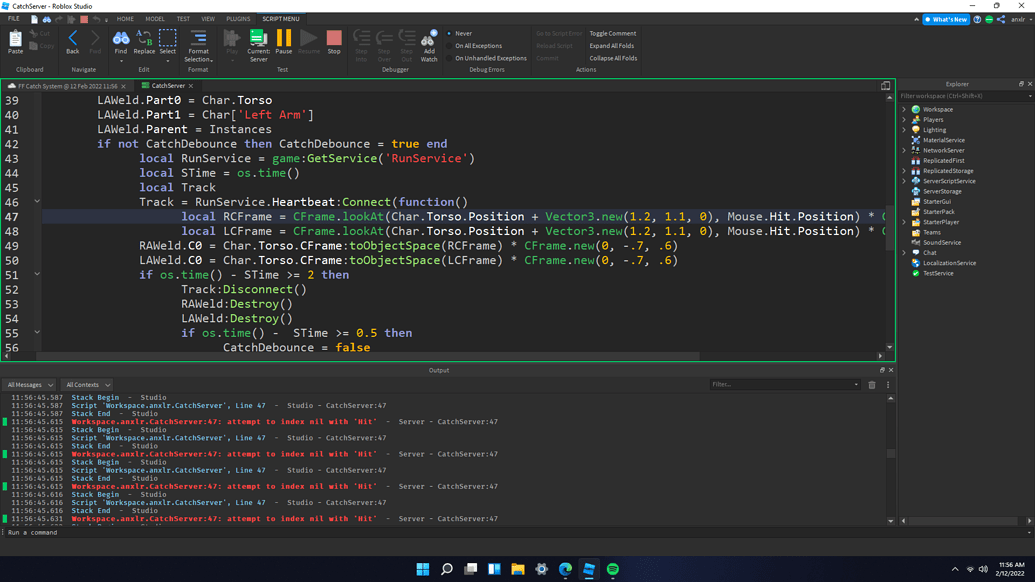Open the All Messages dropdown
Viewport: 1035px width, 582px height.
(29, 385)
